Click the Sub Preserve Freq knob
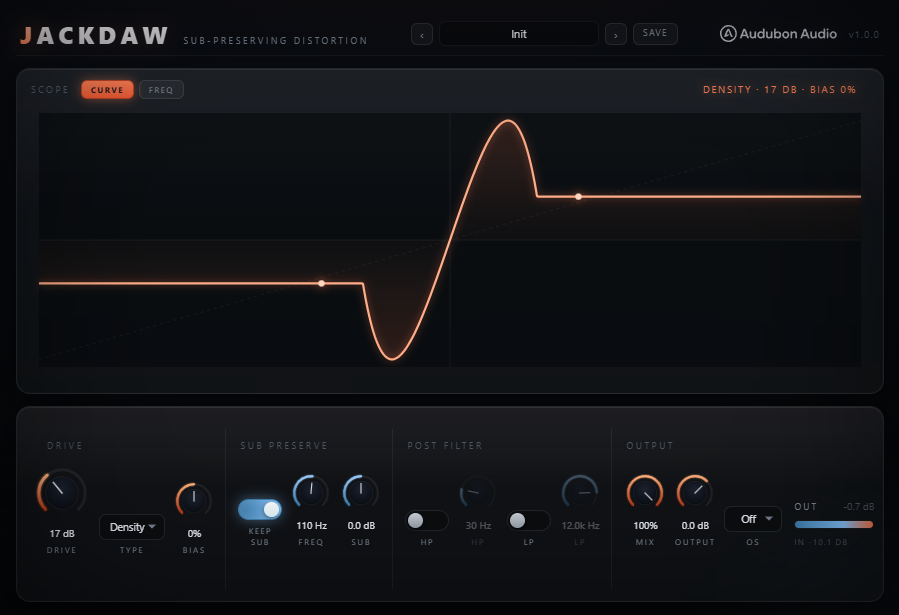 click(311, 492)
